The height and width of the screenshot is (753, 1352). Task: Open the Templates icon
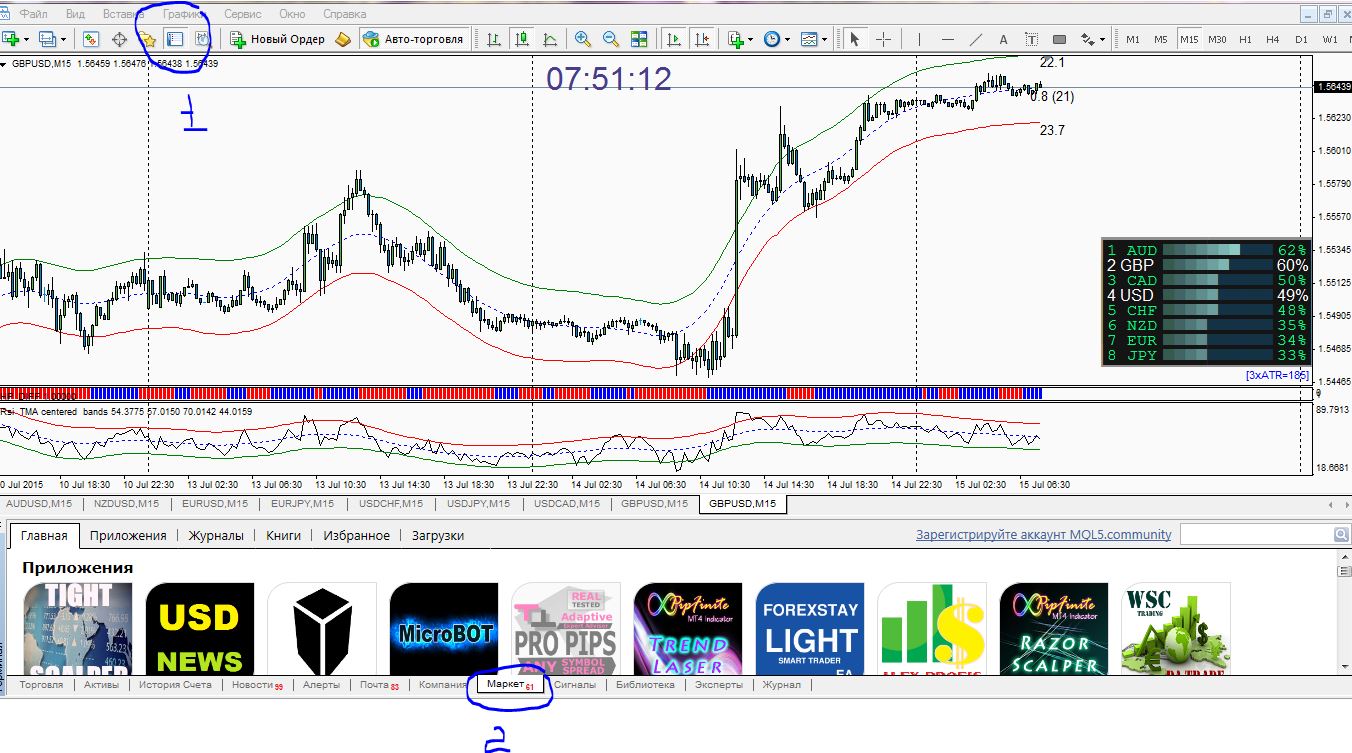click(x=807, y=39)
